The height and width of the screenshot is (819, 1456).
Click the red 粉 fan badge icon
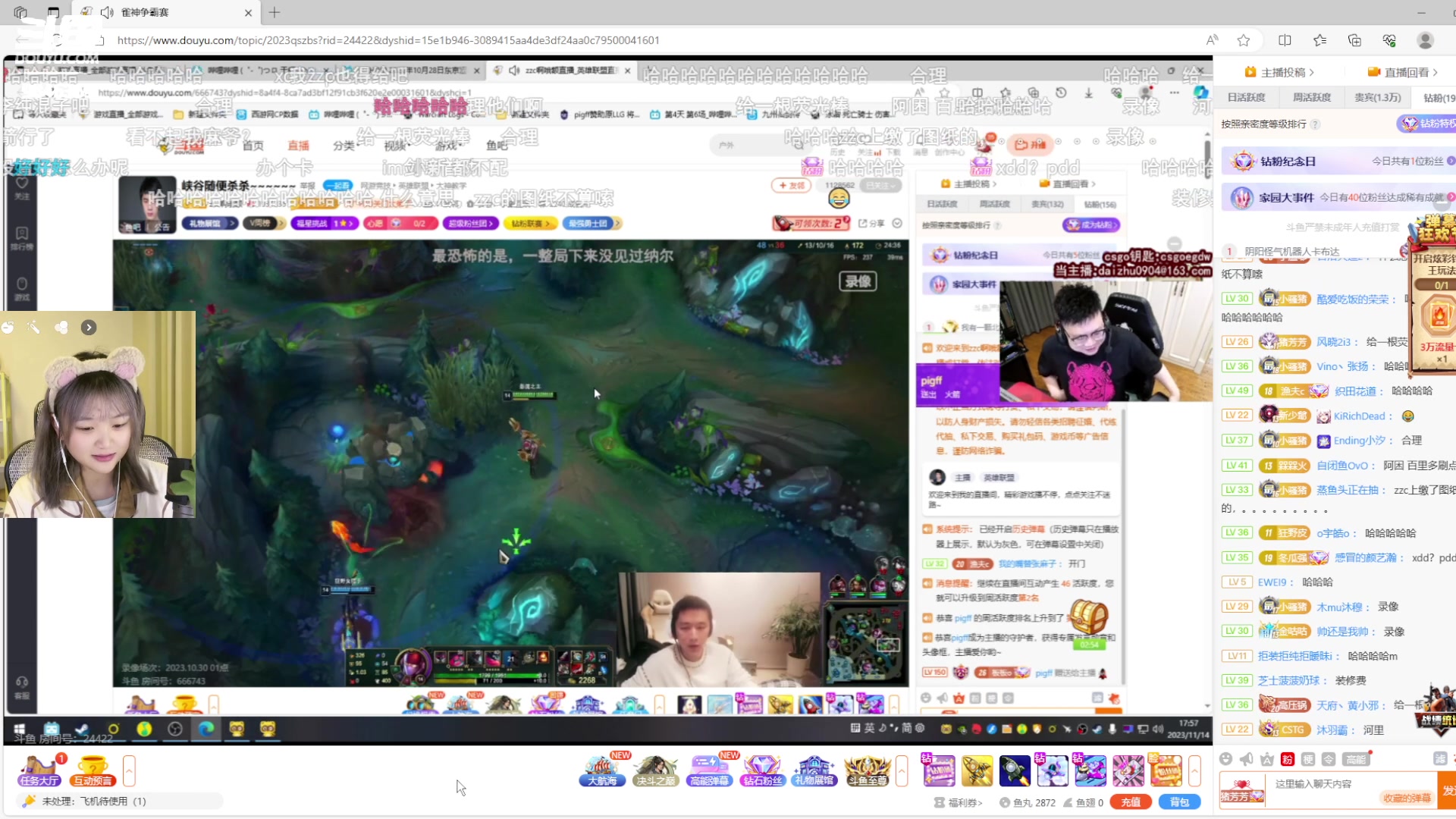click(1287, 759)
